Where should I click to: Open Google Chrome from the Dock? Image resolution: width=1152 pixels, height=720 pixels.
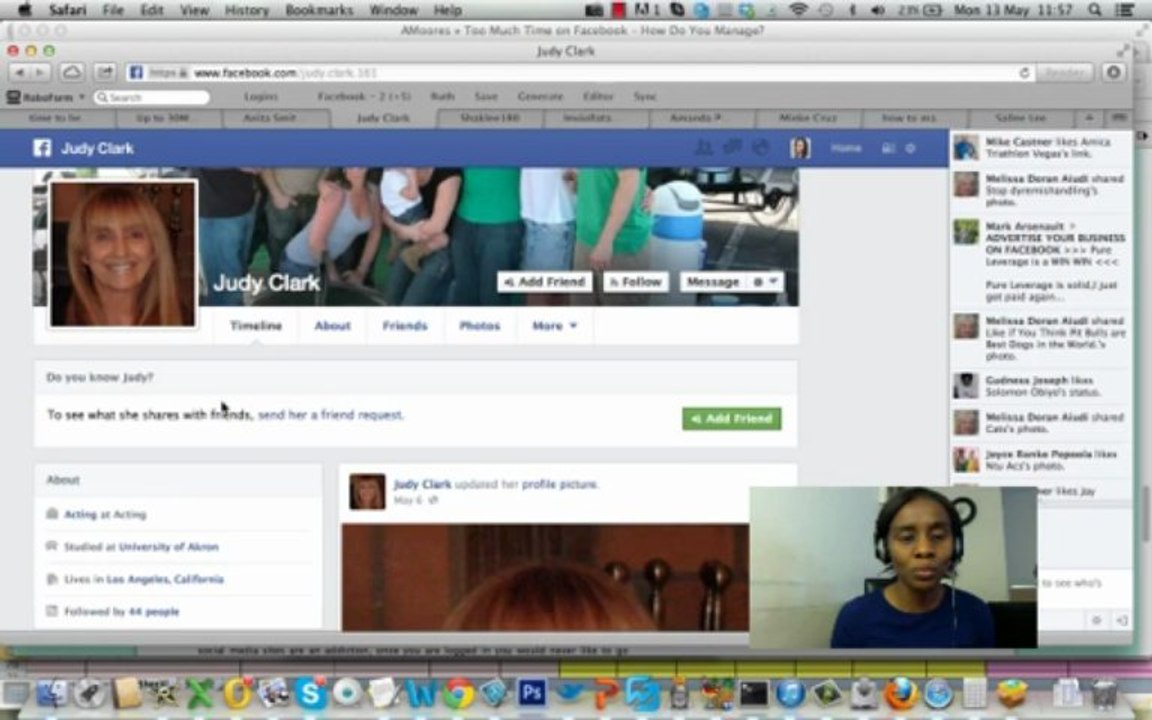[457, 693]
